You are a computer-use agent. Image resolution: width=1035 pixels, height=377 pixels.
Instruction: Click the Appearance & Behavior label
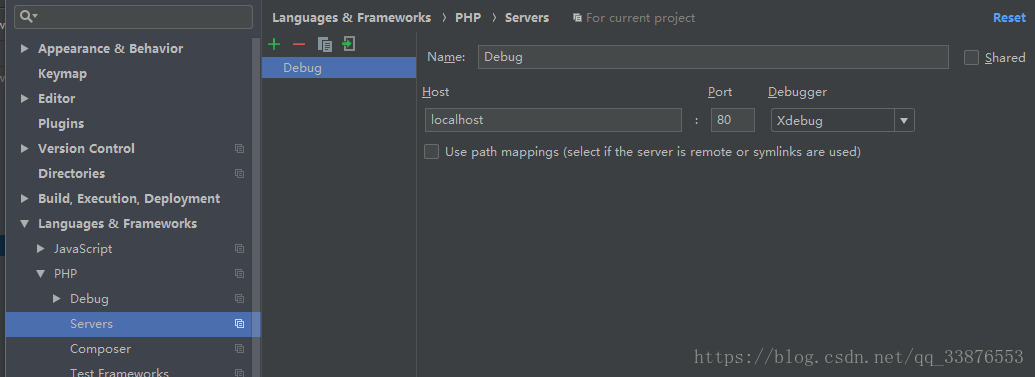[x=110, y=48]
